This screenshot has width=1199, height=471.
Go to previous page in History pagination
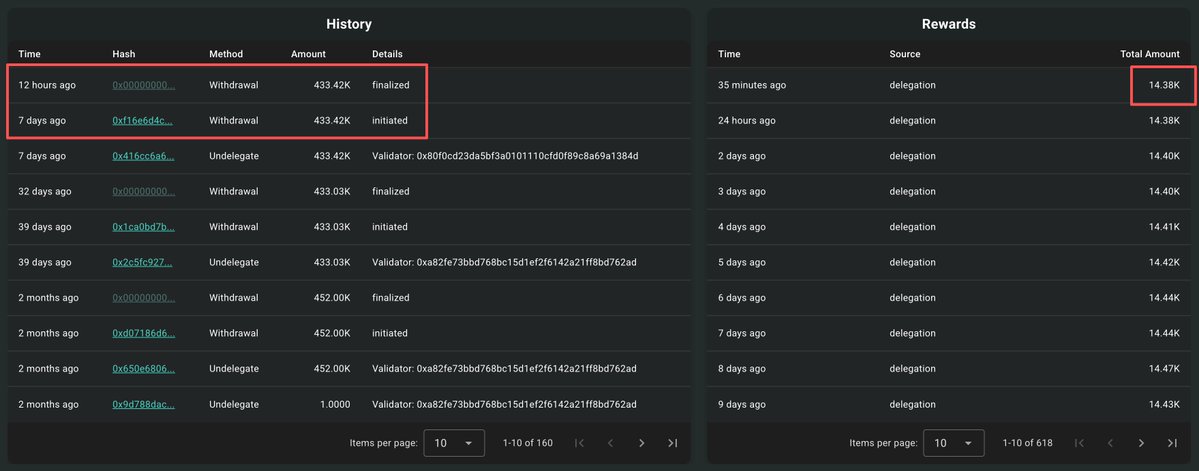click(x=610, y=443)
